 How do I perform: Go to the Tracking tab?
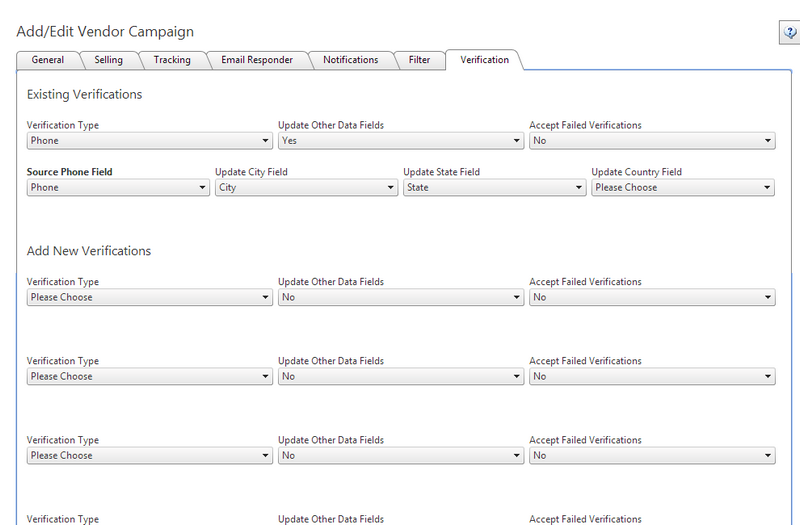tap(172, 60)
